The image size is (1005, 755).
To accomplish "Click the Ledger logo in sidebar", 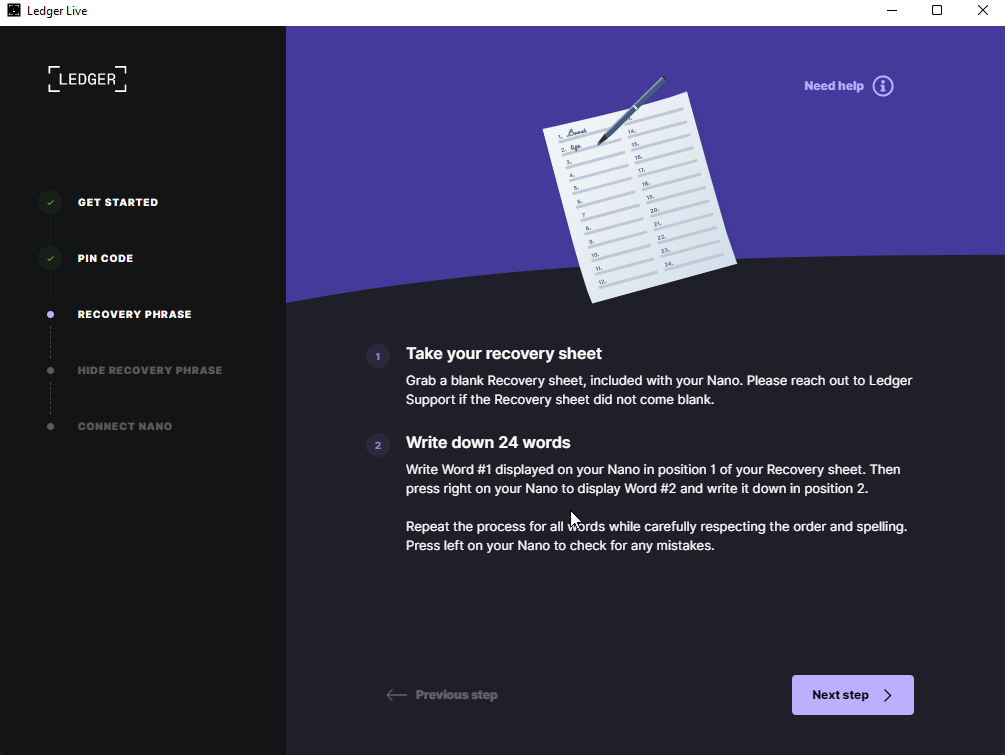I will [87, 79].
